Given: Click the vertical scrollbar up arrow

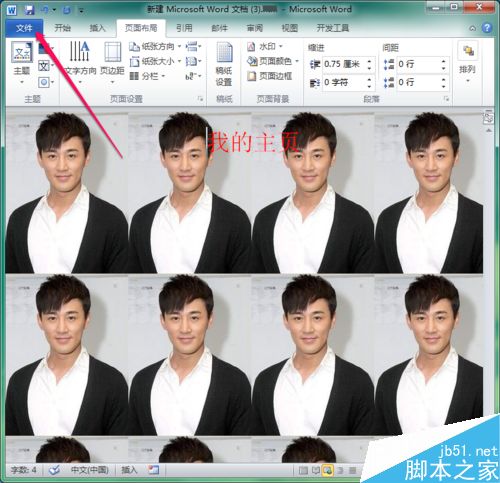Looking at the screenshot, I should coord(489,131).
